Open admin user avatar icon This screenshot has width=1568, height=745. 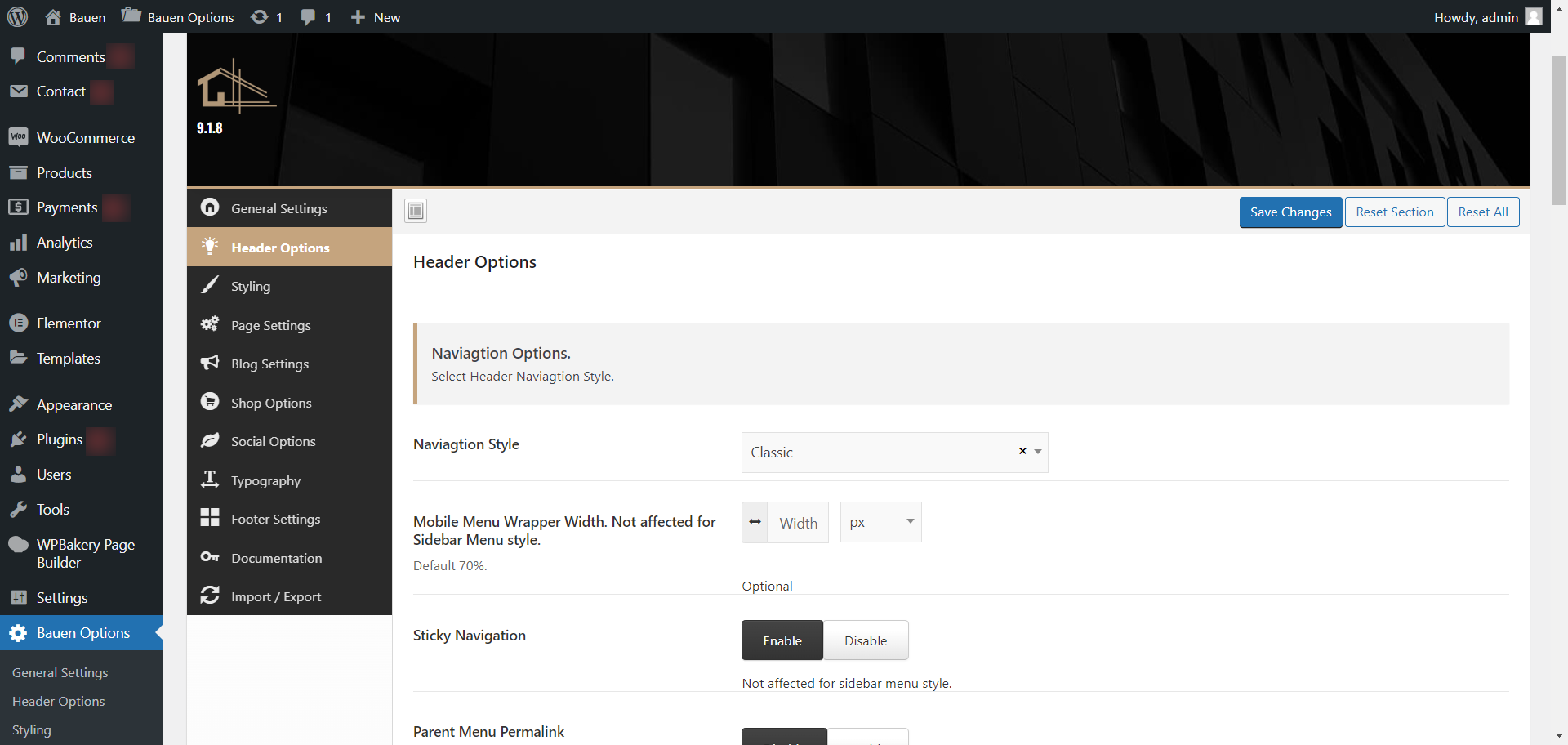(x=1534, y=16)
